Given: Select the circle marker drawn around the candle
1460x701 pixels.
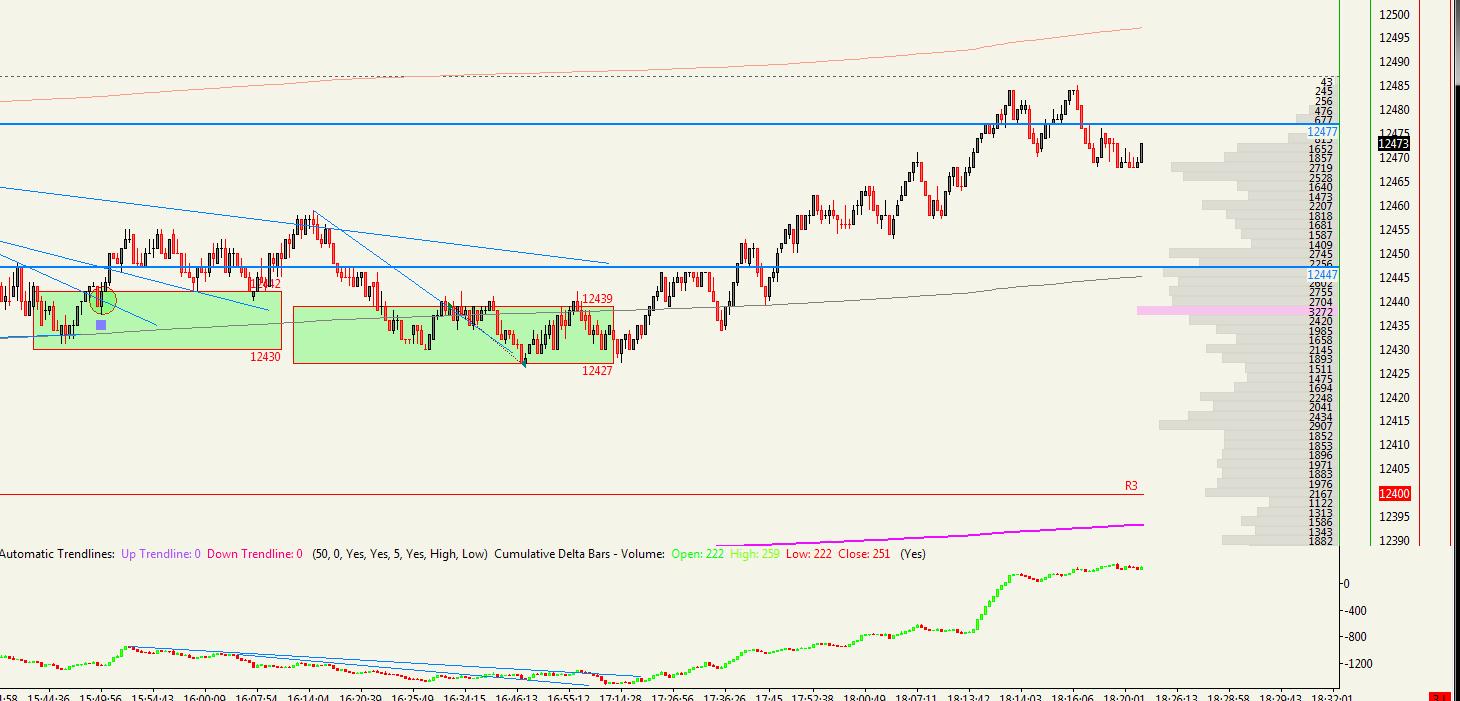Looking at the screenshot, I should click(103, 299).
